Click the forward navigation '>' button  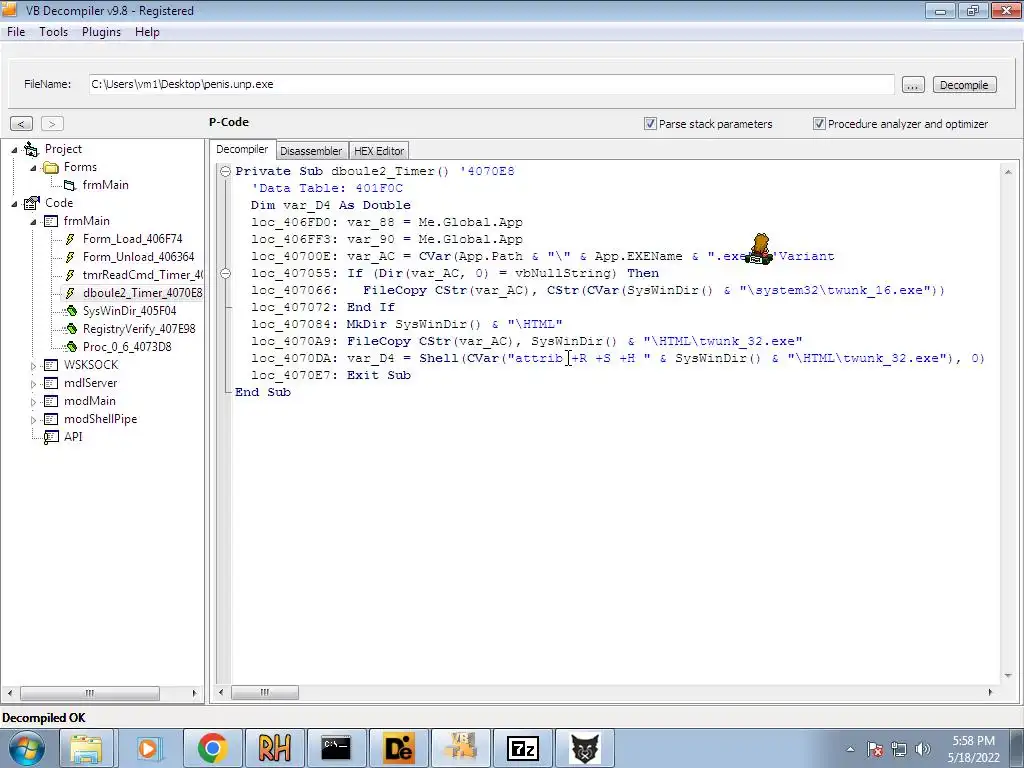click(52, 123)
